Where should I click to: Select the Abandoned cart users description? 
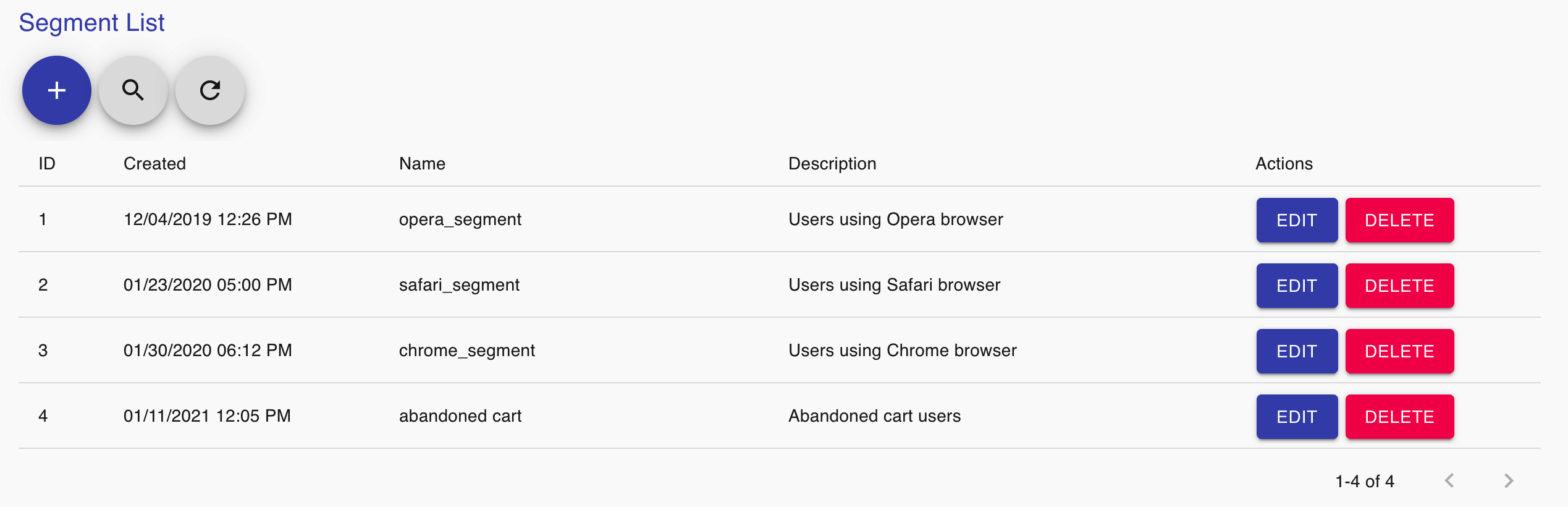[874, 416]
